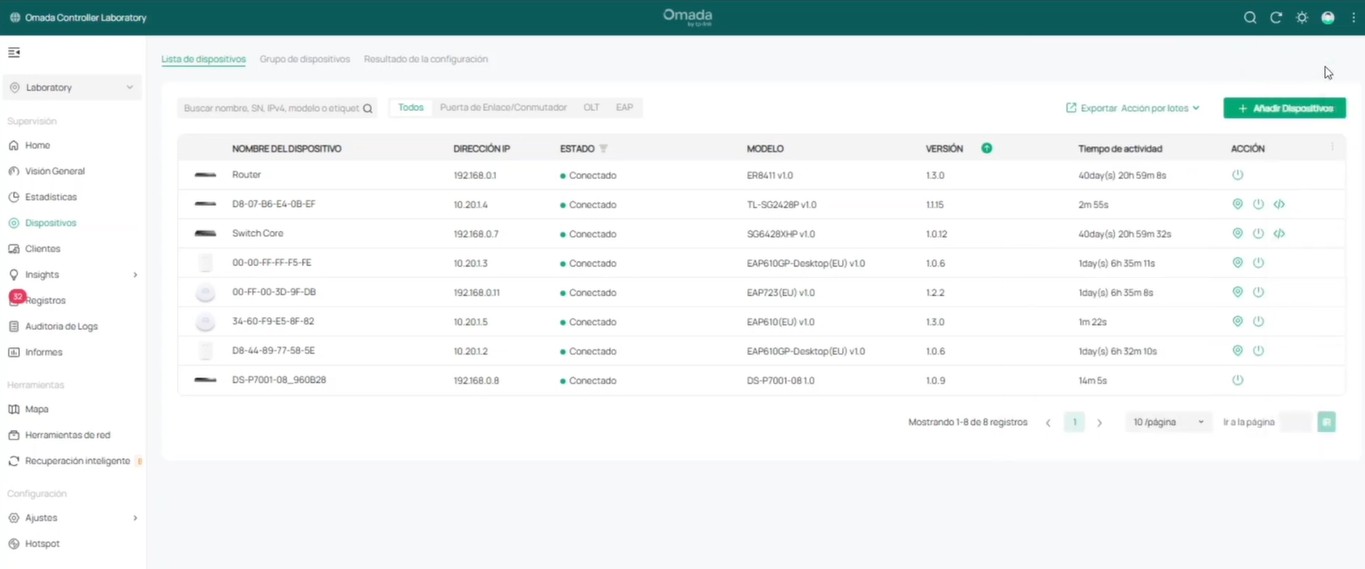The image size is (1365, 569).
Task: Open the 10 /página page size dropdown
Action: [1169, 422]
